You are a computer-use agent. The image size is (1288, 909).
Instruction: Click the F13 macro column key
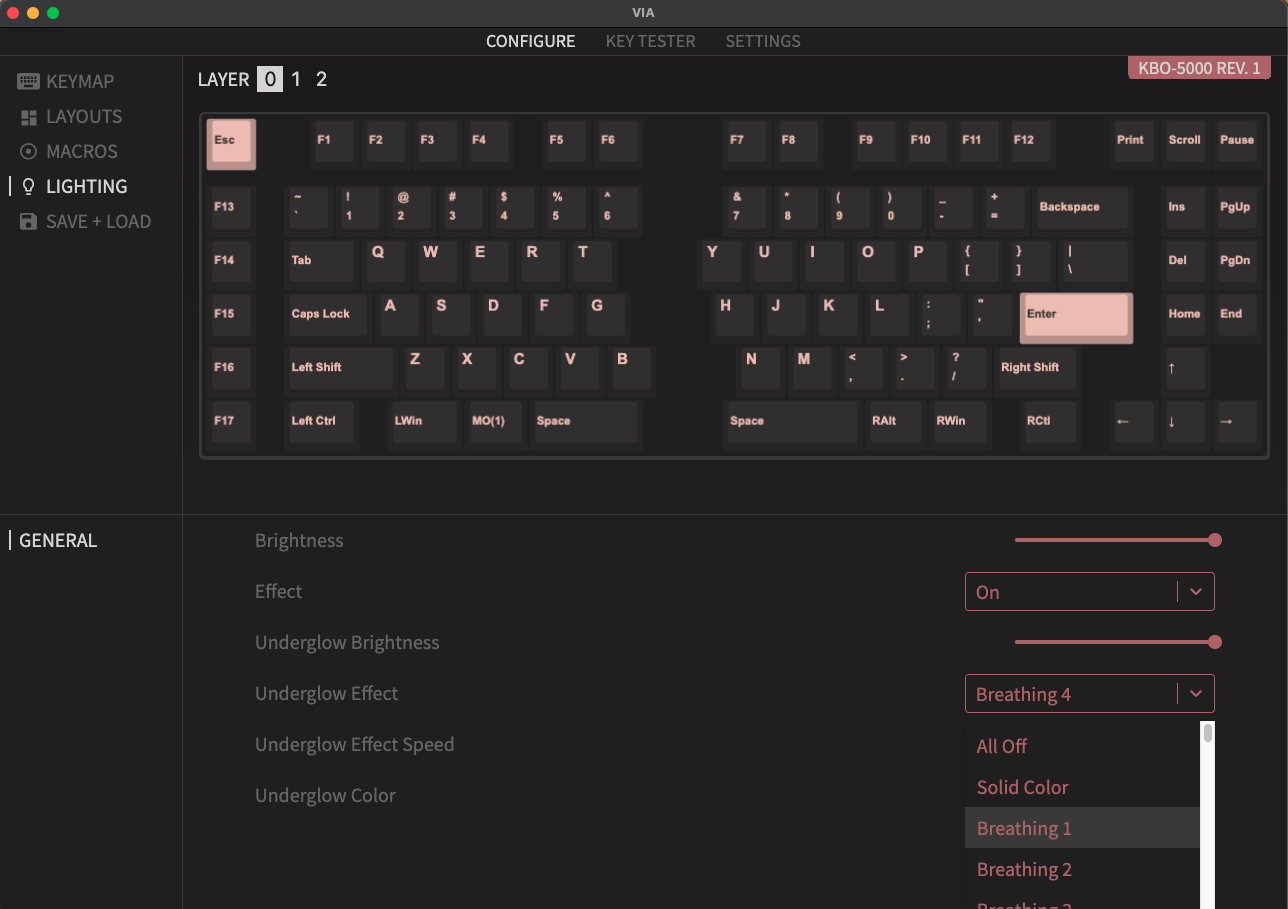pos(232,209)
